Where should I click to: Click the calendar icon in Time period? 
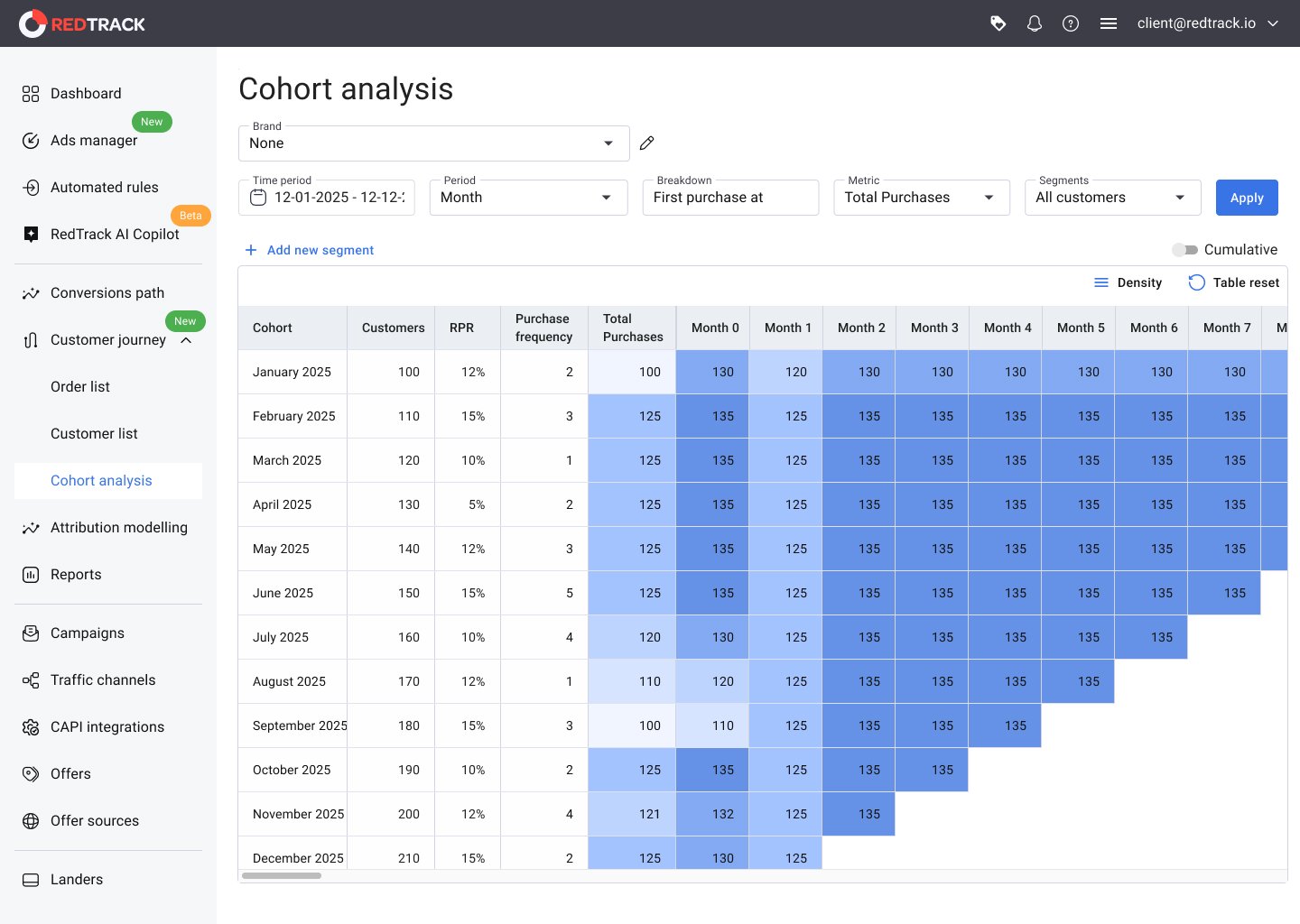pyautogui.click(x=258, y=198)
